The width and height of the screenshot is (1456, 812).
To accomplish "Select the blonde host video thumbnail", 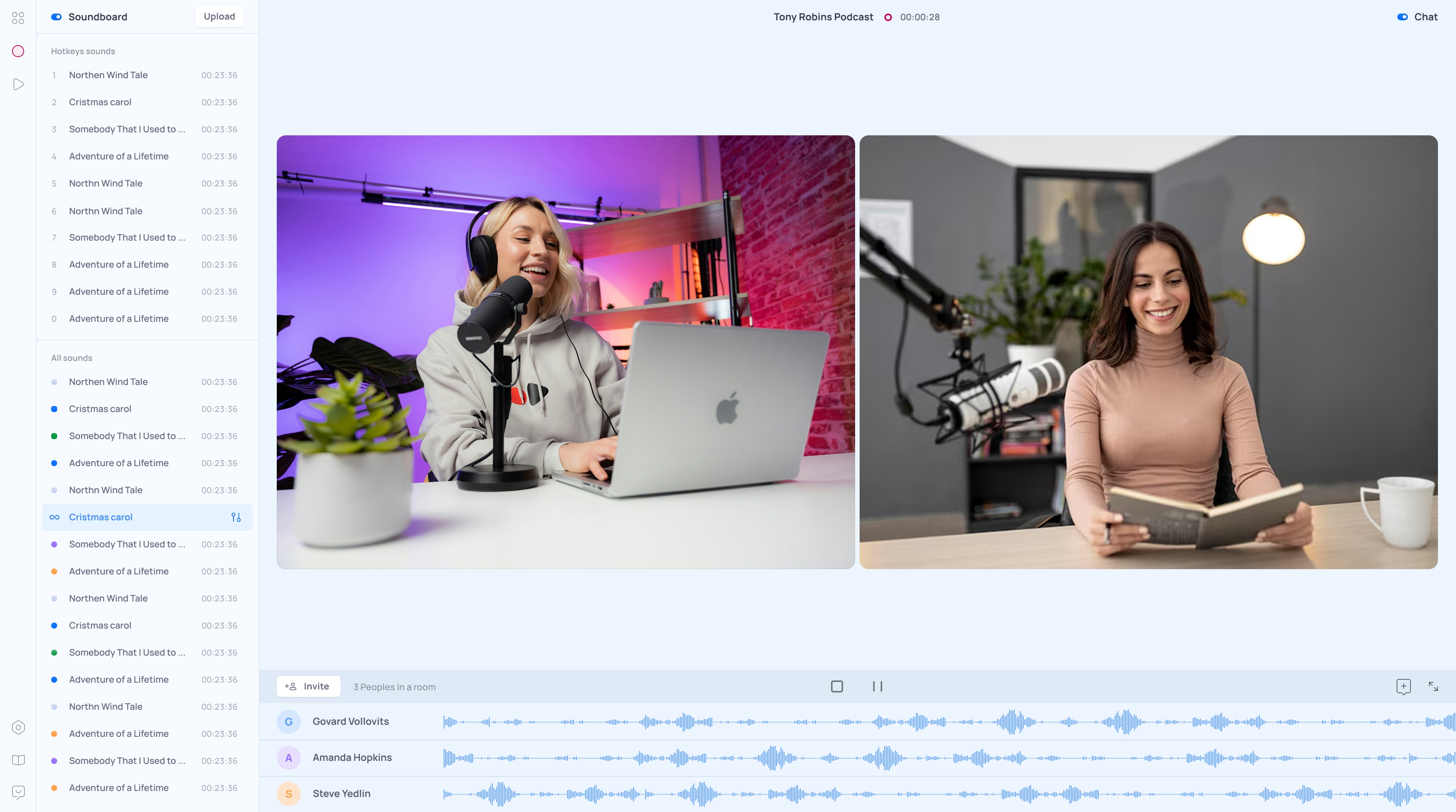I will (x=565, y=351).
